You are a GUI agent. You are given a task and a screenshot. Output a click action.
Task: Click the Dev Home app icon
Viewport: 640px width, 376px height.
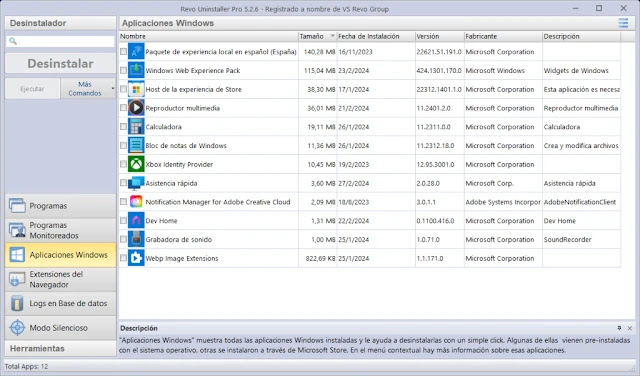[136, 221]
